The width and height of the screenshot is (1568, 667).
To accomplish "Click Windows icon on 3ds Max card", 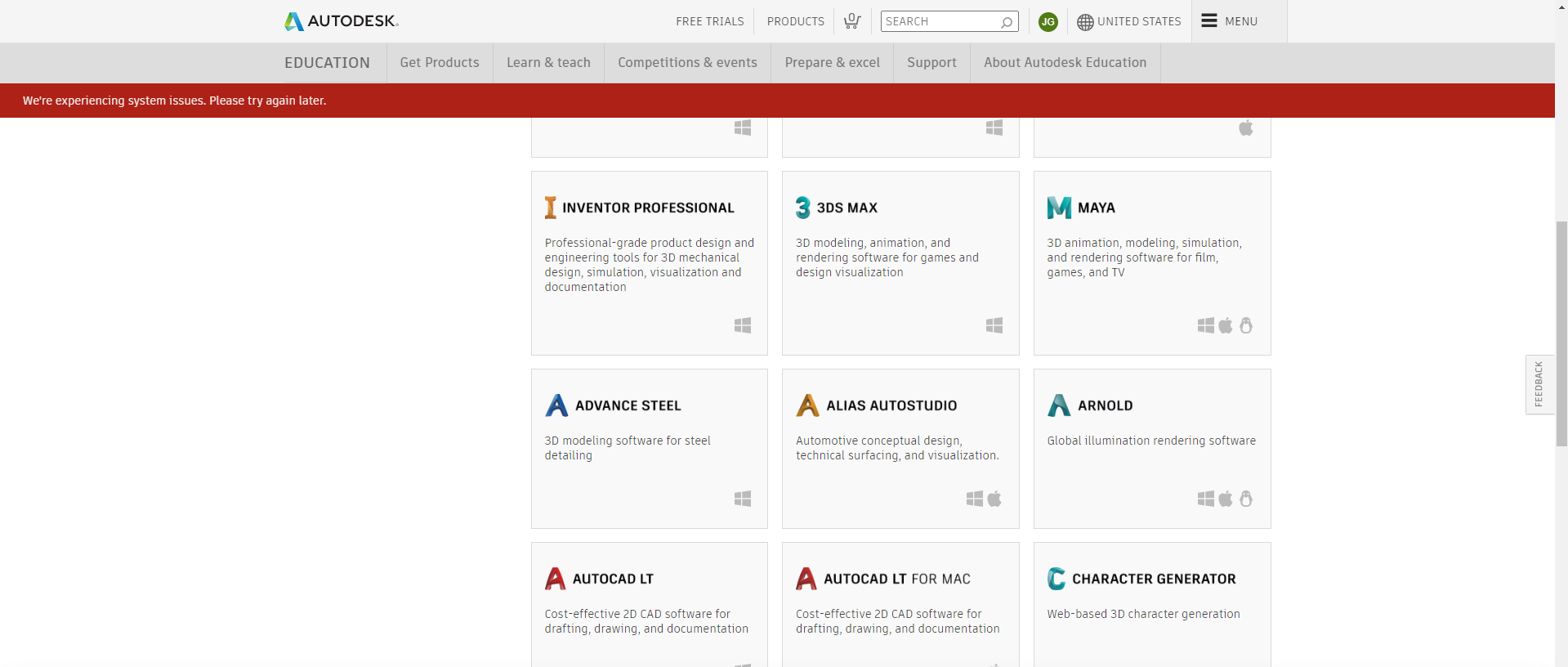I will 994,325.
